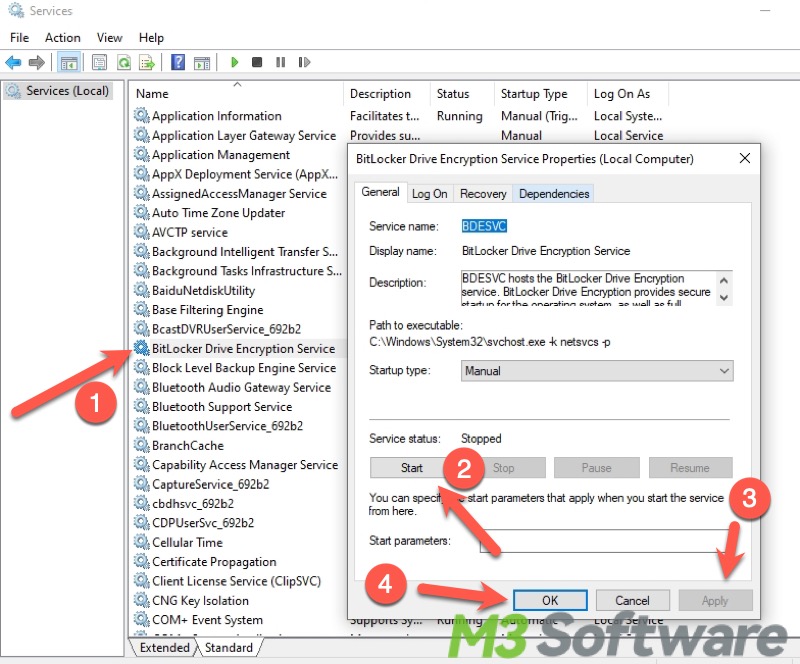Switch to the Log On tab
The width and height of the screenshot is (800, 664).
coord(430,194)
